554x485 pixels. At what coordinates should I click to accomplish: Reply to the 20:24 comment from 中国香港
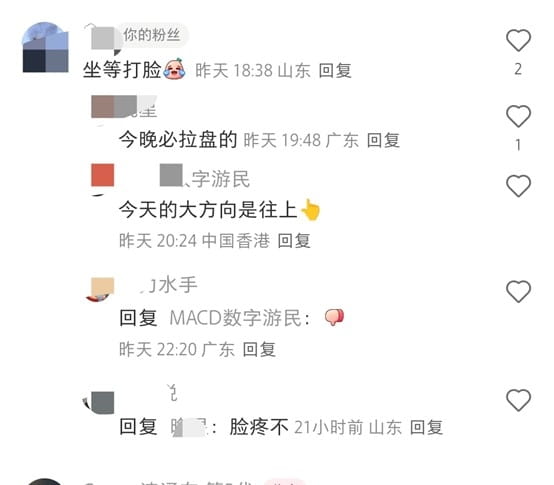click(294, 241)
